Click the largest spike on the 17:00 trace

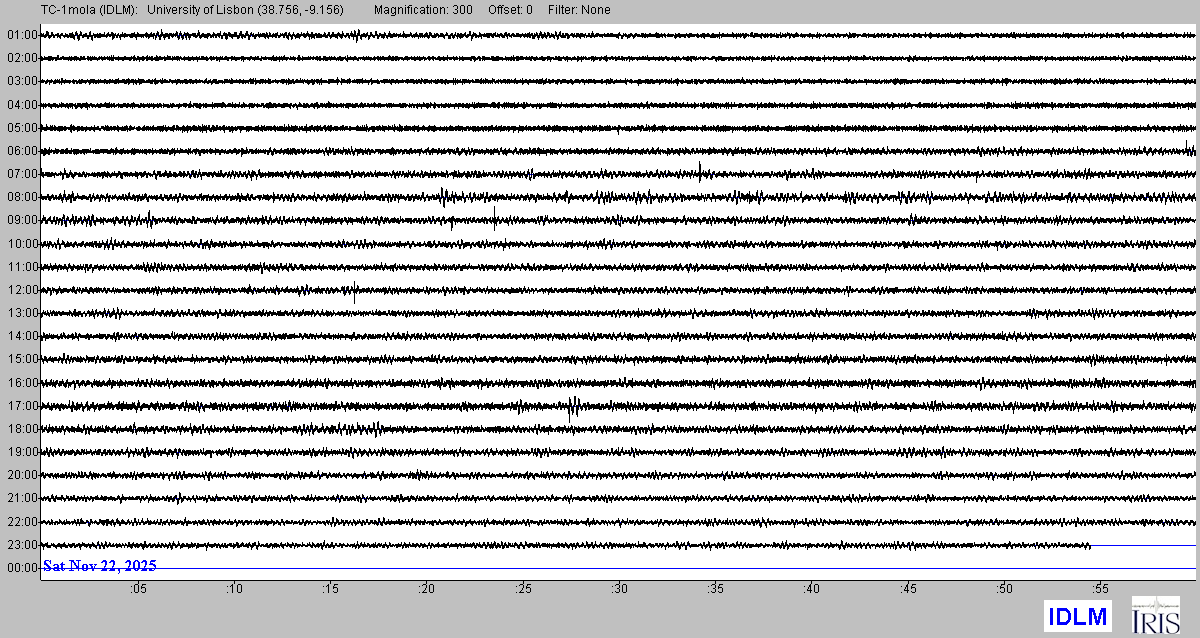pos(573,406)
